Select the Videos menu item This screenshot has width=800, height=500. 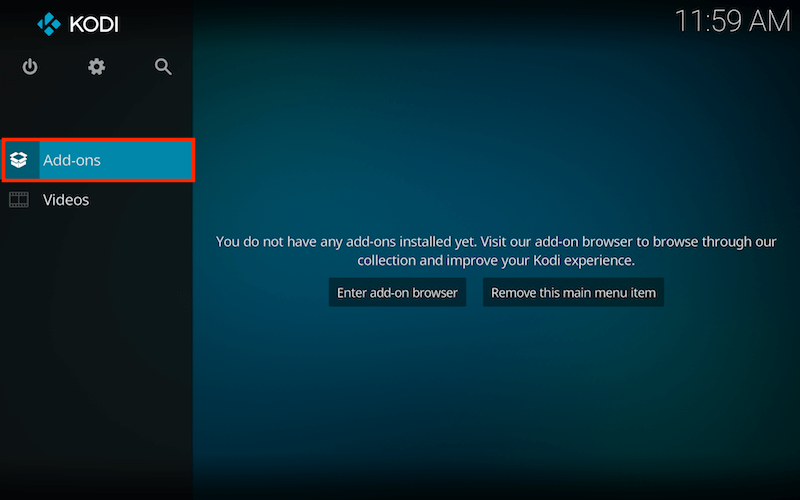97,199
